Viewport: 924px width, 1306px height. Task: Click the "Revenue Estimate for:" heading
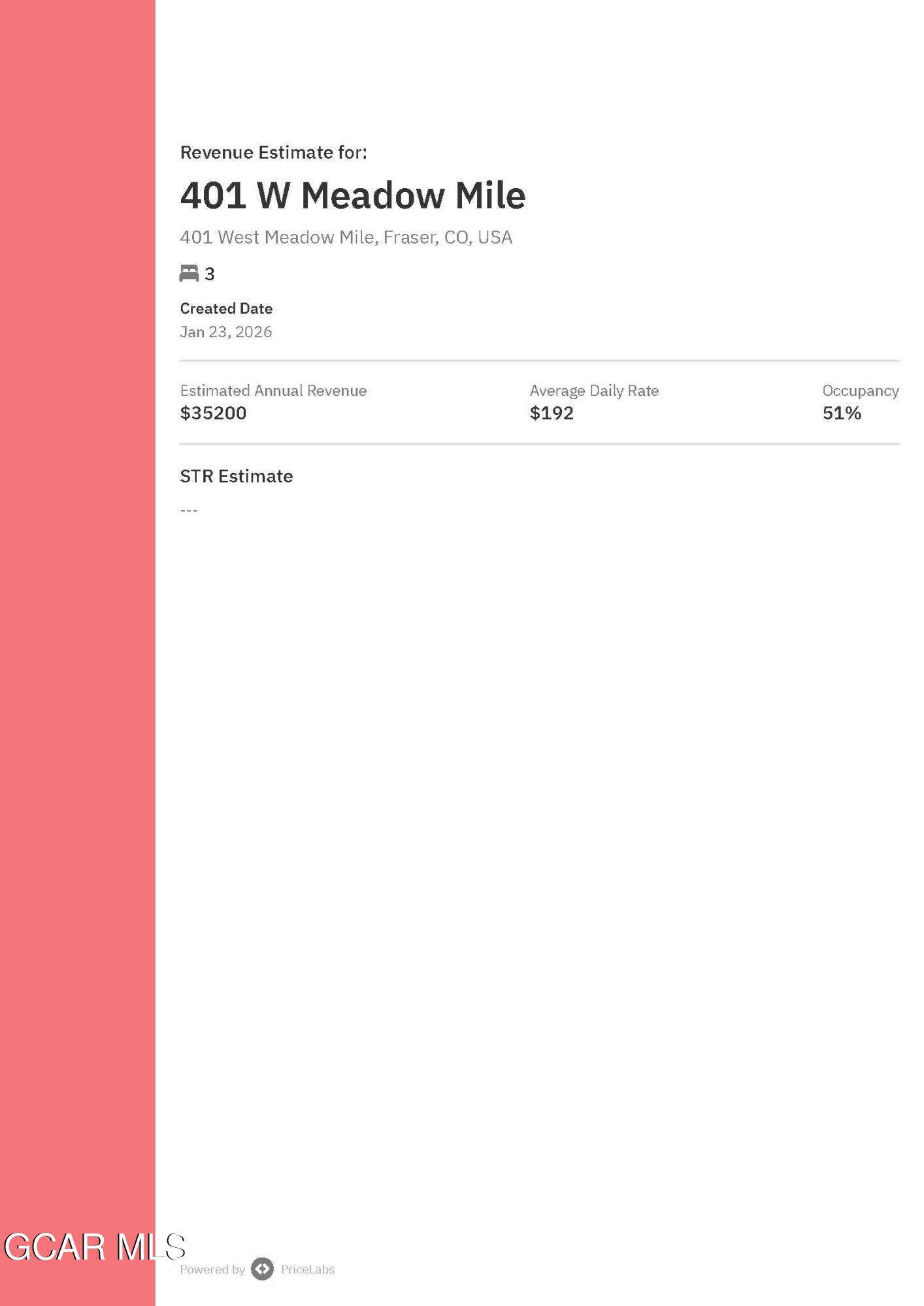[273, 152]
